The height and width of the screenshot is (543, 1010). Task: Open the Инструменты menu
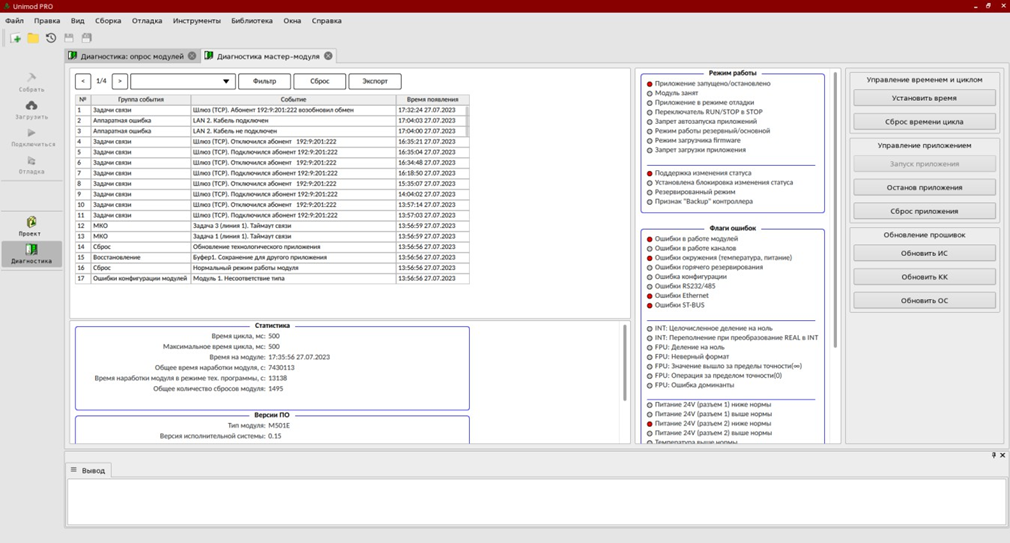(x=196, y=21)
